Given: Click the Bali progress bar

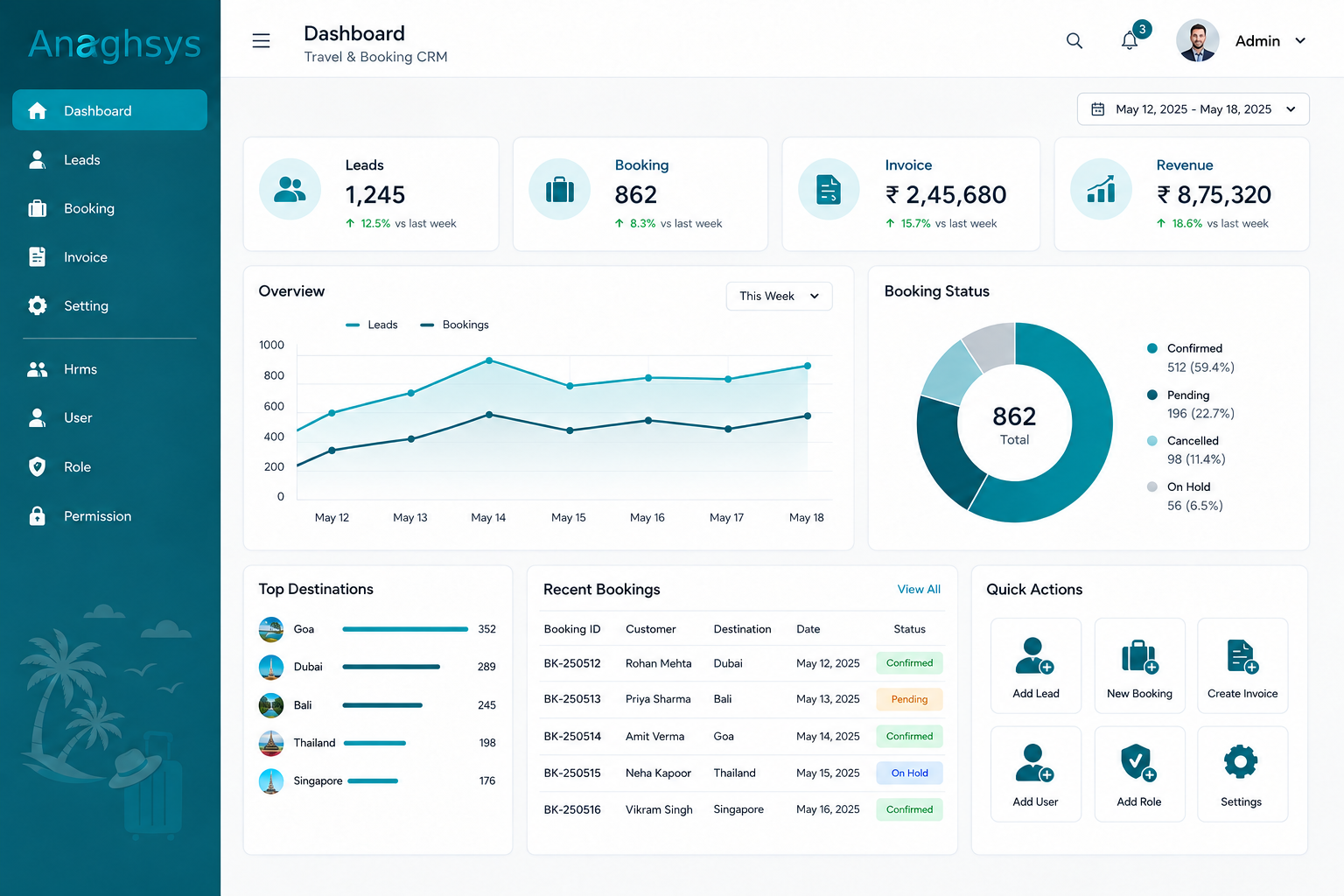Looking at the screenshot, I should click(382, 705).
